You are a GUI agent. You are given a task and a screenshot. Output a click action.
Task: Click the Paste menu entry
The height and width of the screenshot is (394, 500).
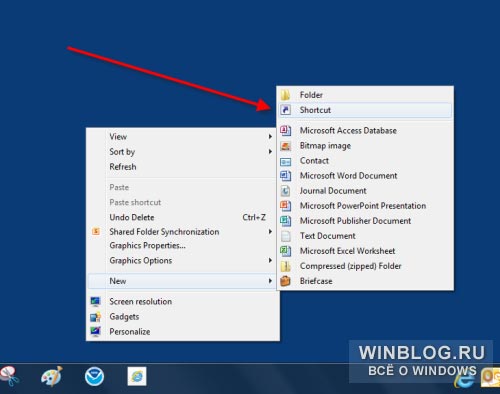(x=119, y=187)
